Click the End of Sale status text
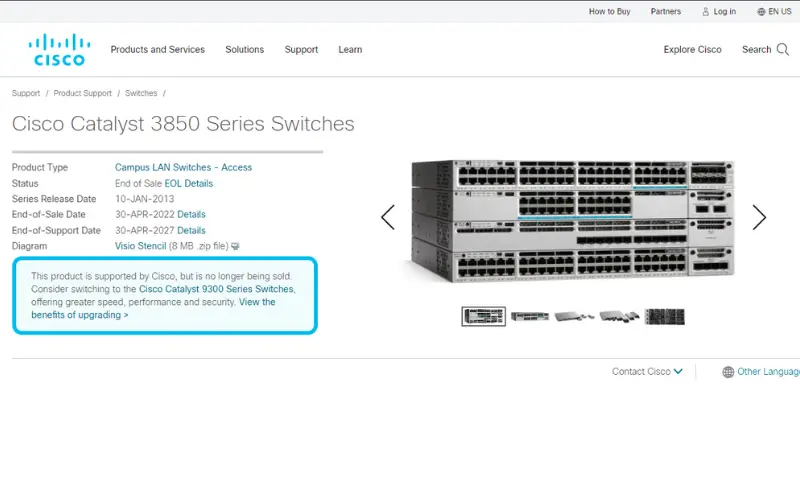 (x=138, y=184)
